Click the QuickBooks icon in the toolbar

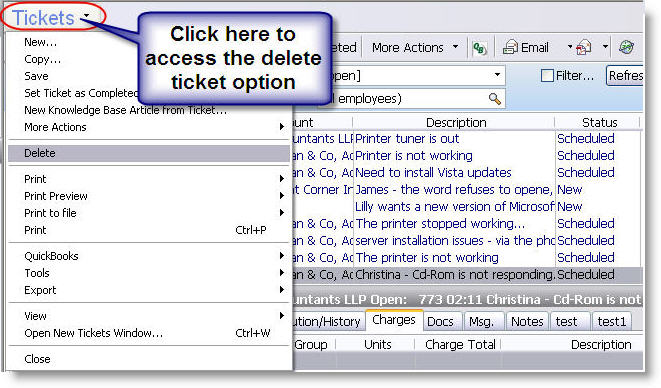[479, 48]
